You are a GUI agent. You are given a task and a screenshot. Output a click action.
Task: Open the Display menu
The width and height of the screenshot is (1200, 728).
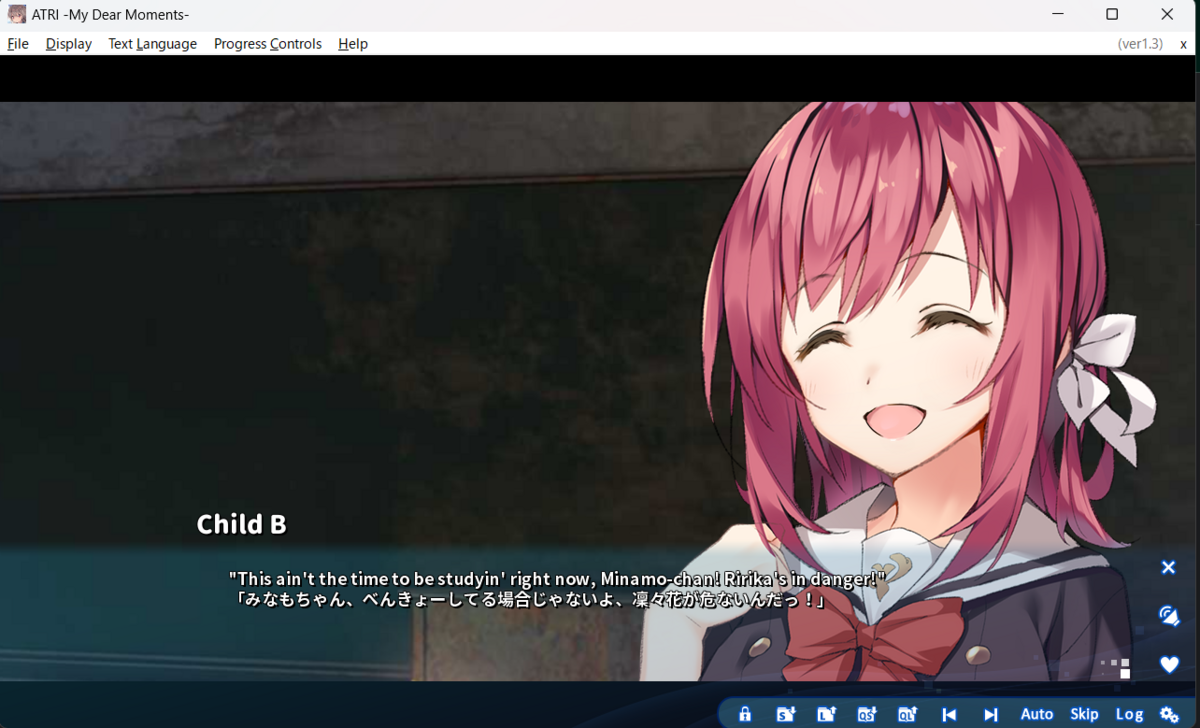68,44
